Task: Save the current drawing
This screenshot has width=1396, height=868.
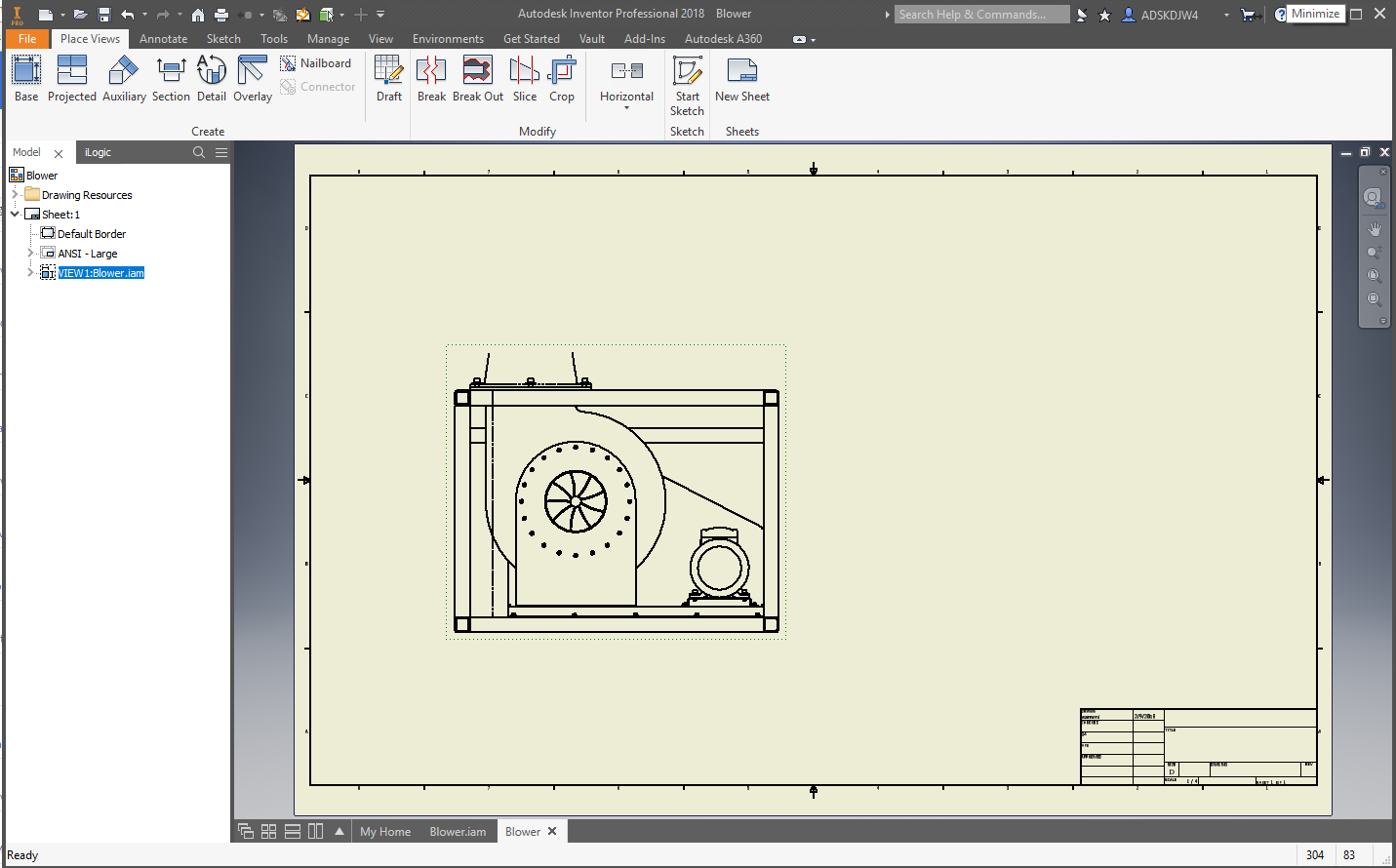Action: pyautogui.click(x=103, y=14)
